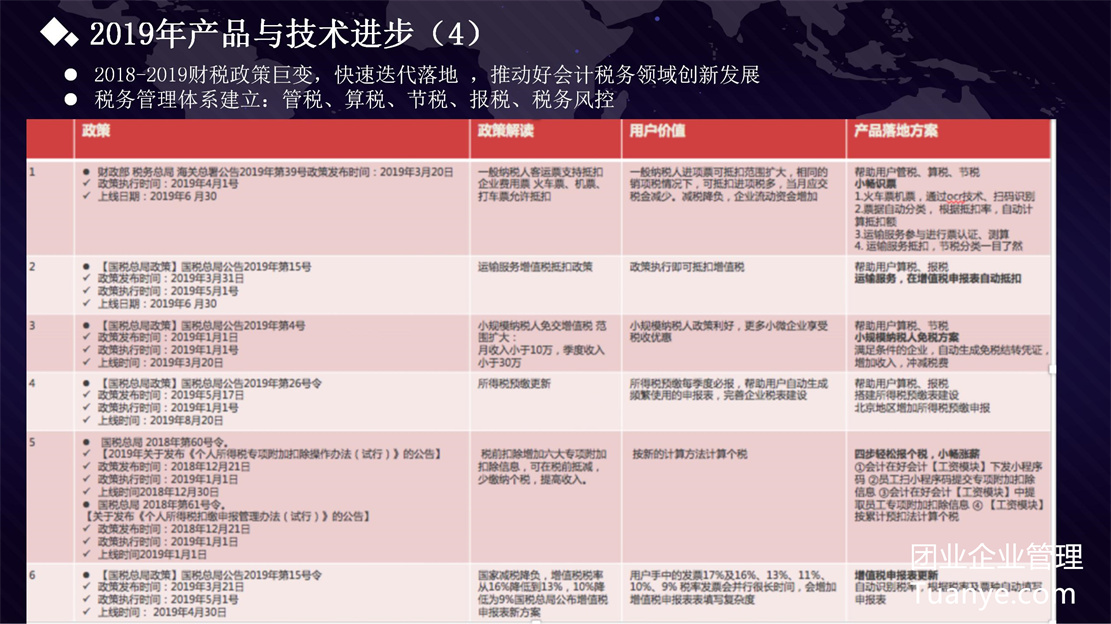Click "一般纳税人进项票可抵扣范围扩大" text

pyautogui.click(x=712, y=172)
